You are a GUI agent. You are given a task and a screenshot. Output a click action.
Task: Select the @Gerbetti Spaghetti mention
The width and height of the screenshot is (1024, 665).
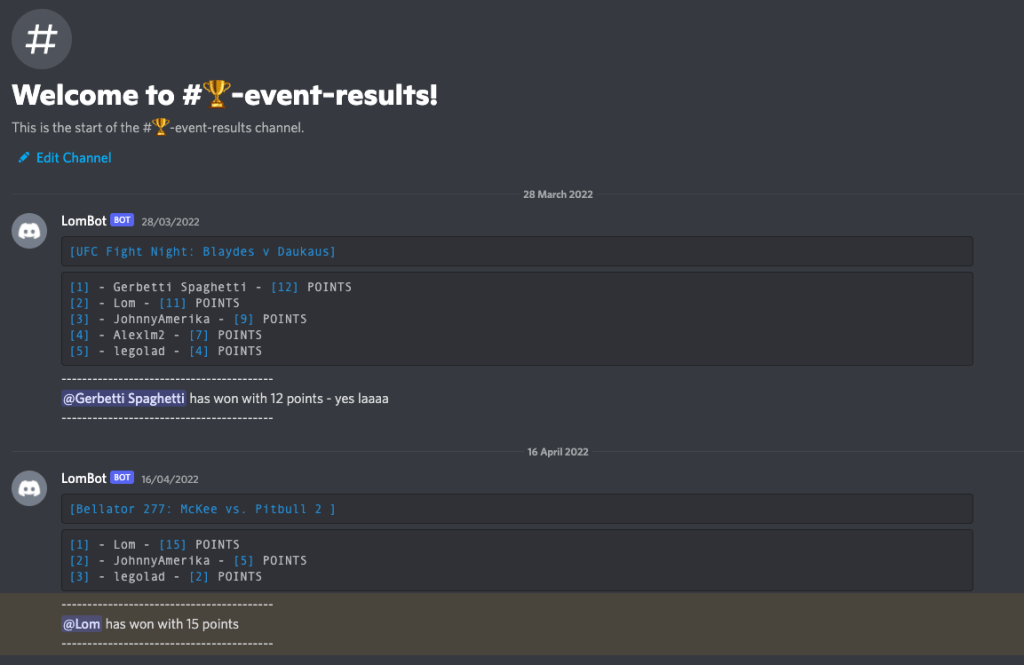coord(124,398)
